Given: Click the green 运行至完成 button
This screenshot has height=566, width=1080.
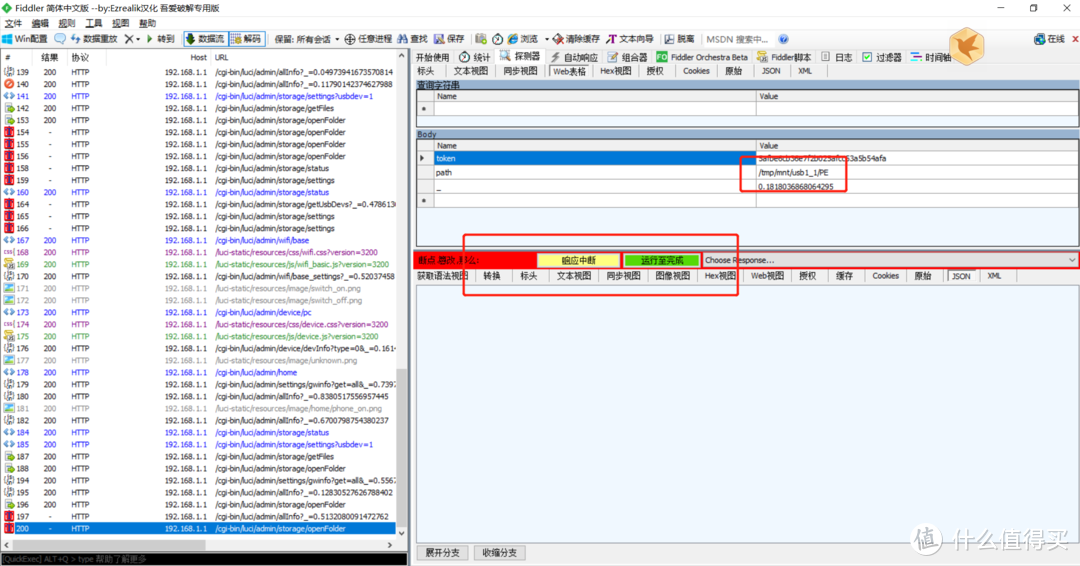Looking at the screenshot, I should [662, 260].
